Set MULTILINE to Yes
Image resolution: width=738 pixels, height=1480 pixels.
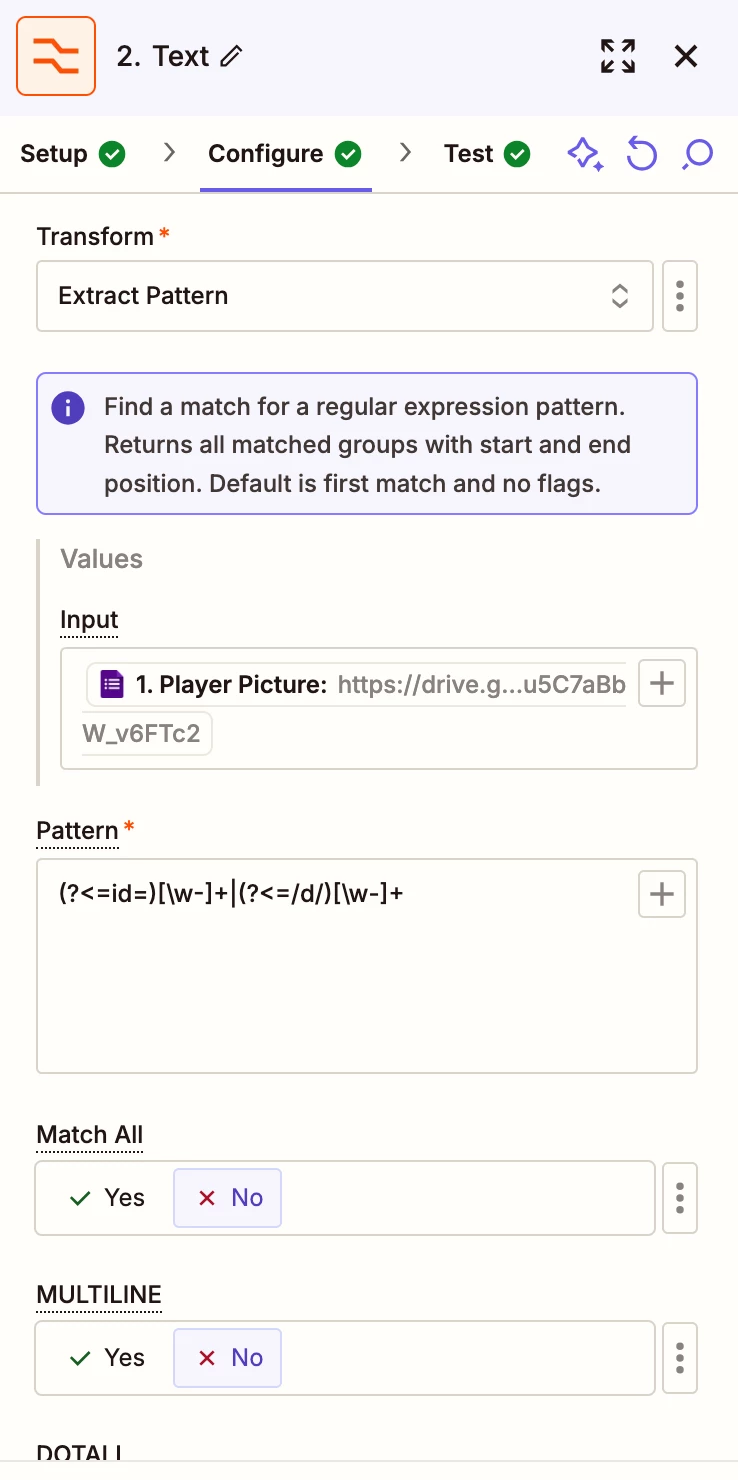[107, 1358]
